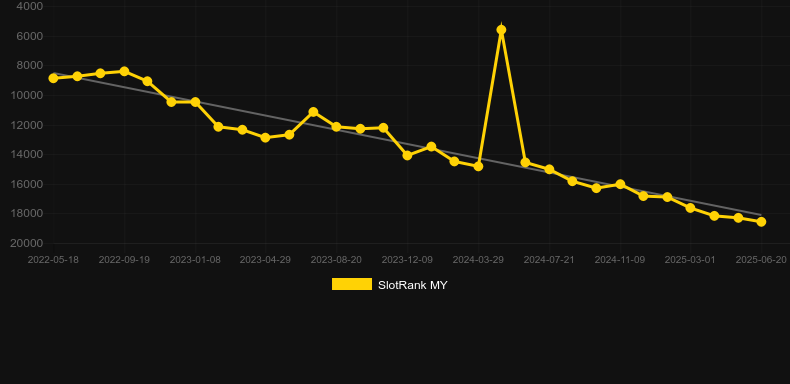Click the 18000 y-axis label
Image resolution: width=790 pixels, height=384 pixels.
27,214
